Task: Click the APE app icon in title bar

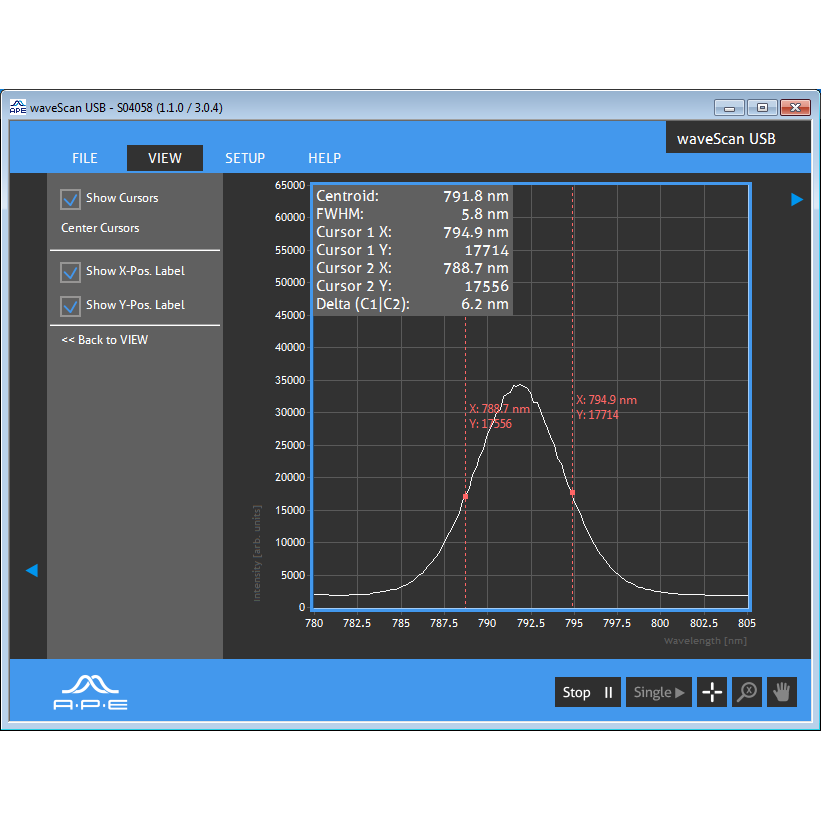Action: [x=18, y=107]
